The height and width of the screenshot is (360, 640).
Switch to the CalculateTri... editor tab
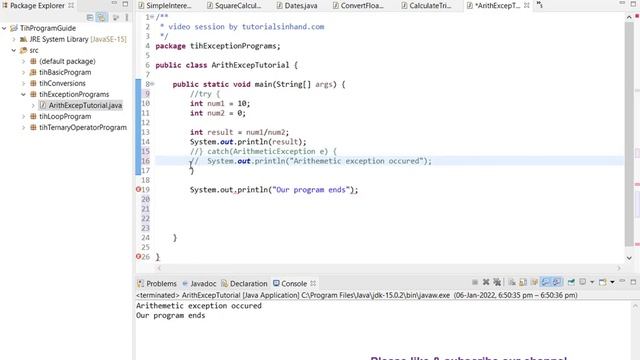point(426,6)
